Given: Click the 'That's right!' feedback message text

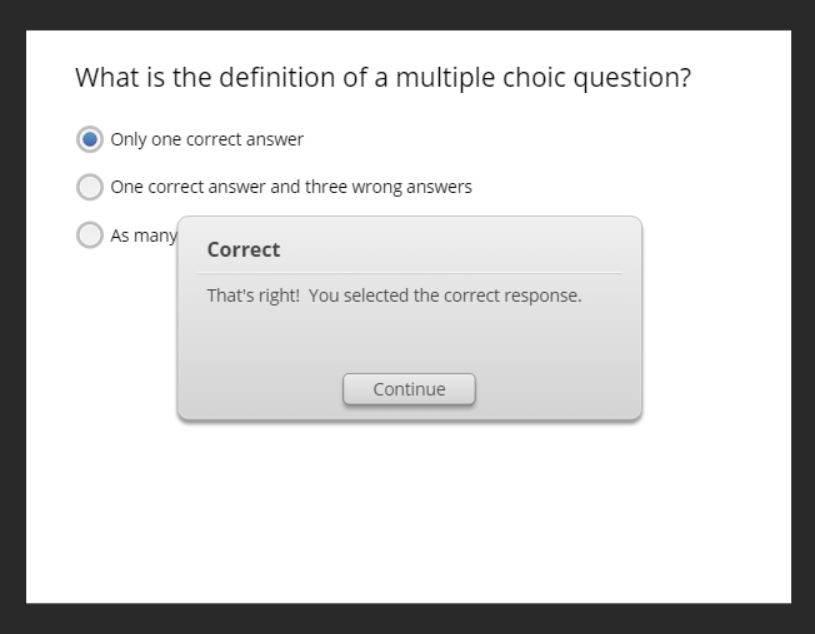Looking at the screenshot, I should click(x=252, y=297).
